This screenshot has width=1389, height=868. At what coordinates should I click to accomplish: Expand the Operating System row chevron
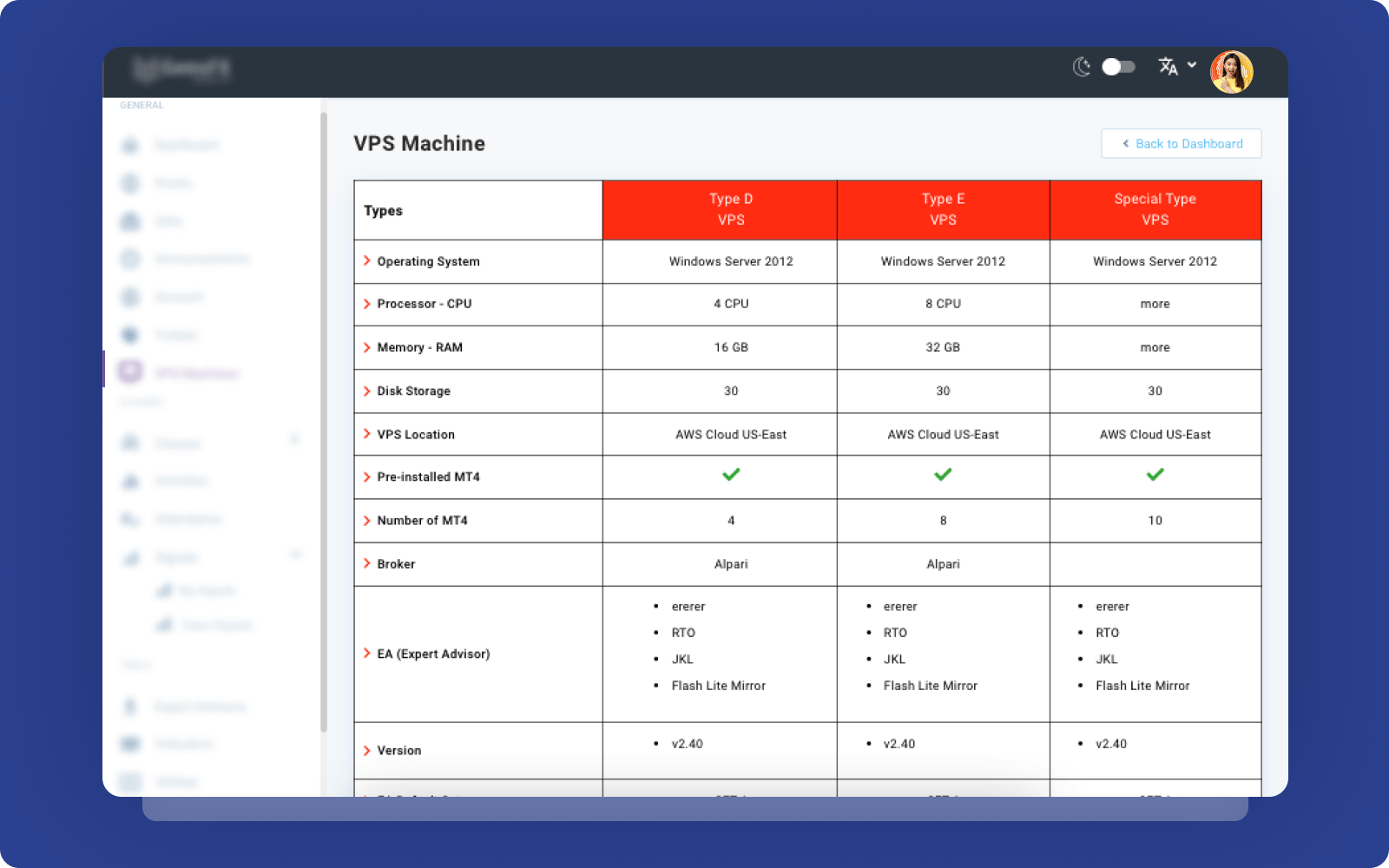[367, 261]
